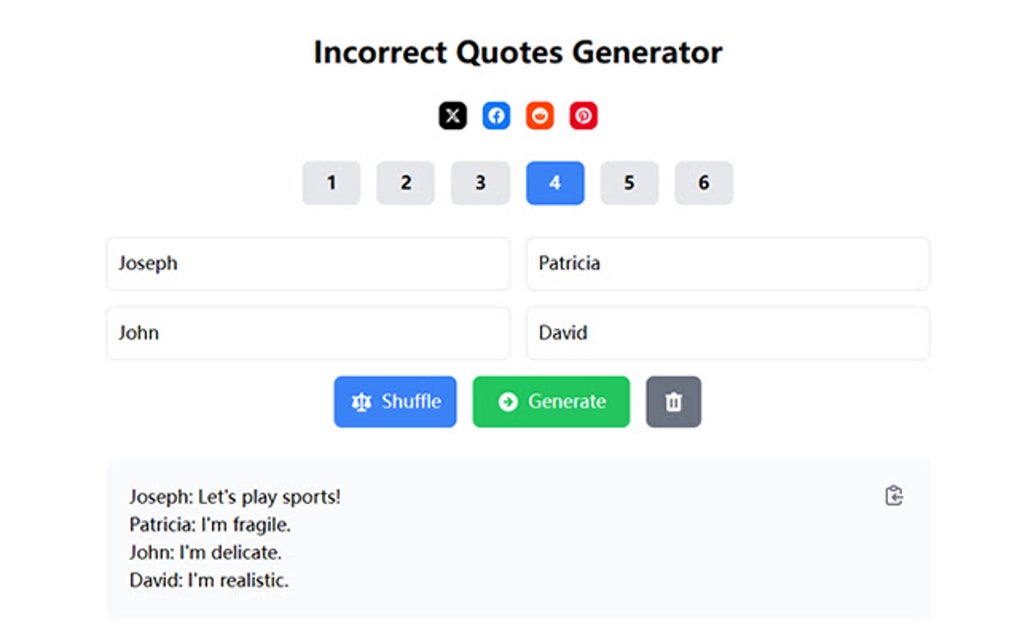Copy the generated quote using the clipboard icon

click(893, 495)
